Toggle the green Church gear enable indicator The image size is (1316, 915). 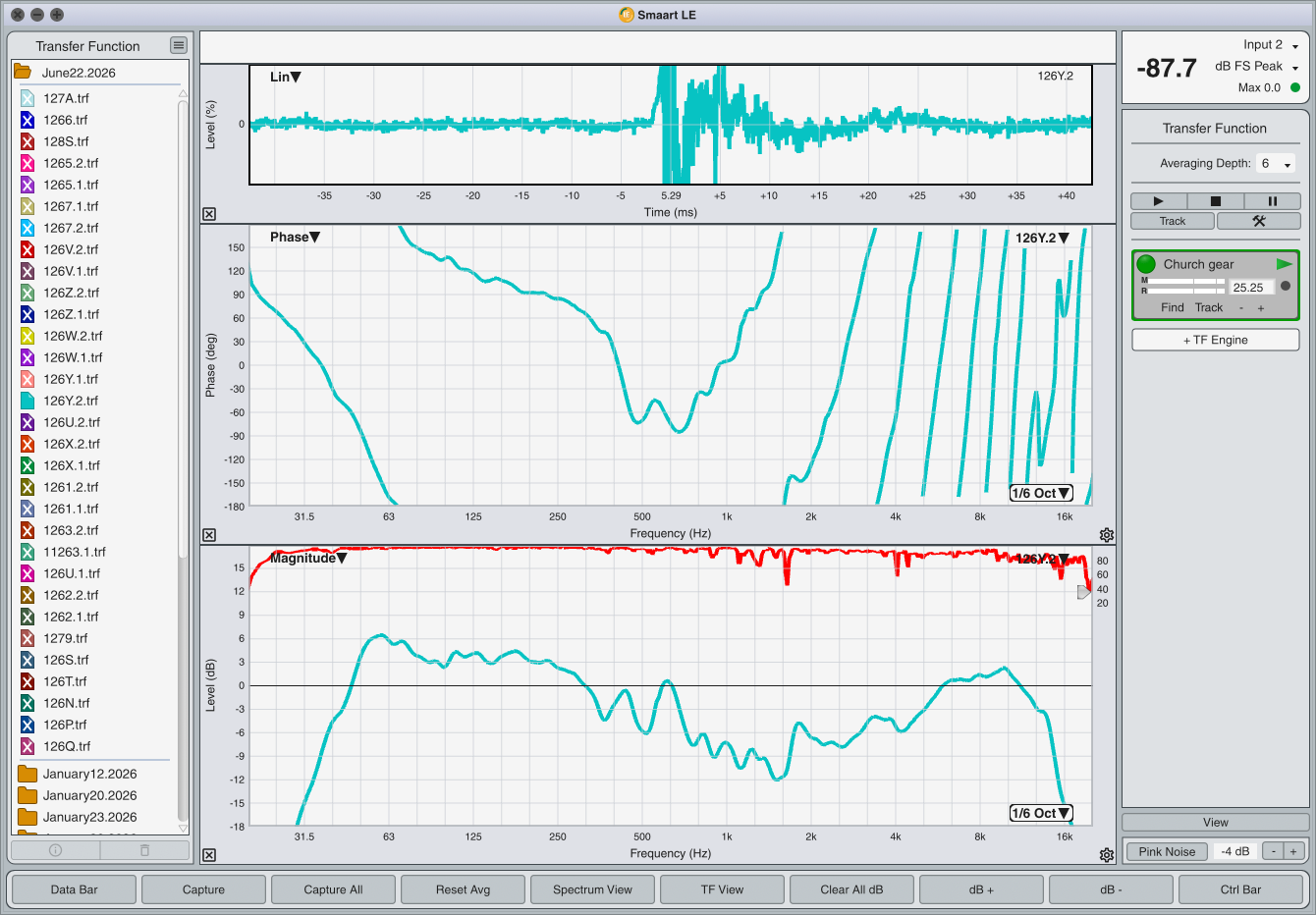[x=1146, y=264]
